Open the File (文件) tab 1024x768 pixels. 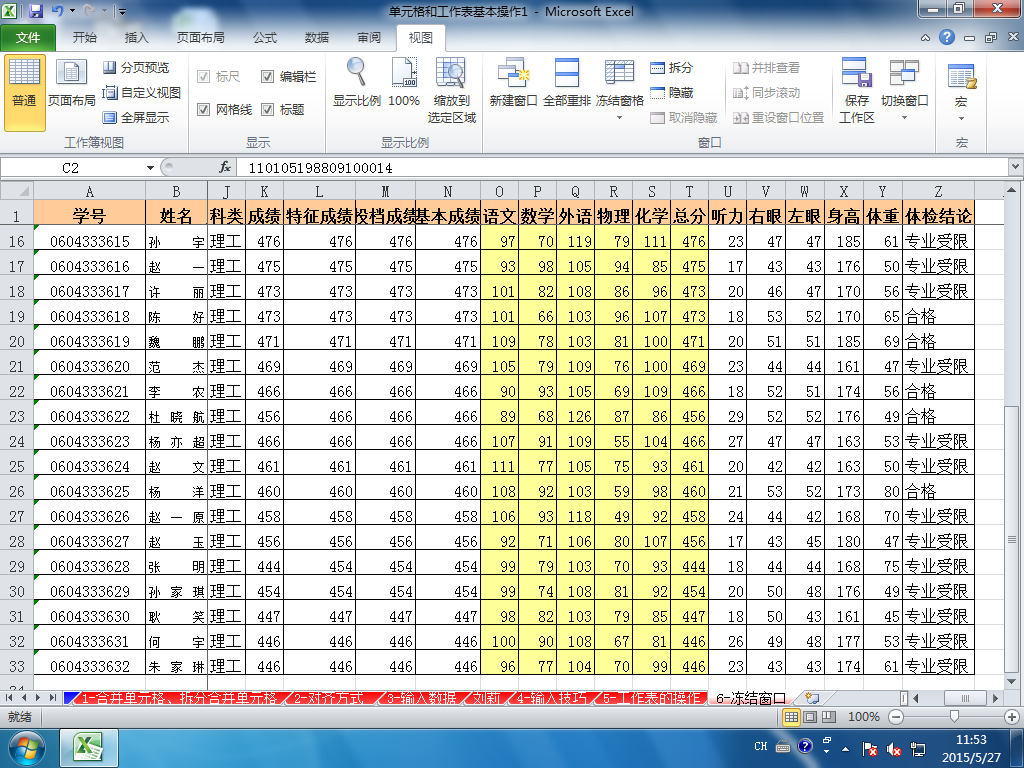(x=28, y=38)
